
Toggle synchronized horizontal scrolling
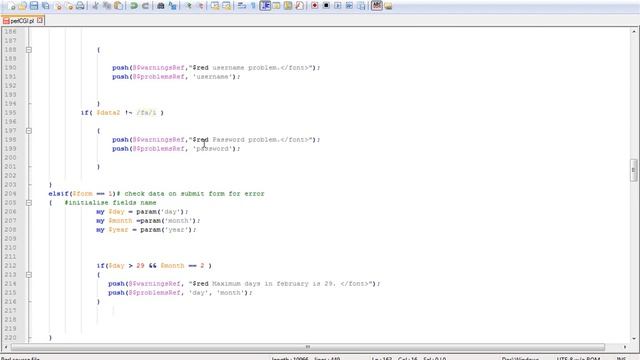pyautogui.click(x=227, y=6)
